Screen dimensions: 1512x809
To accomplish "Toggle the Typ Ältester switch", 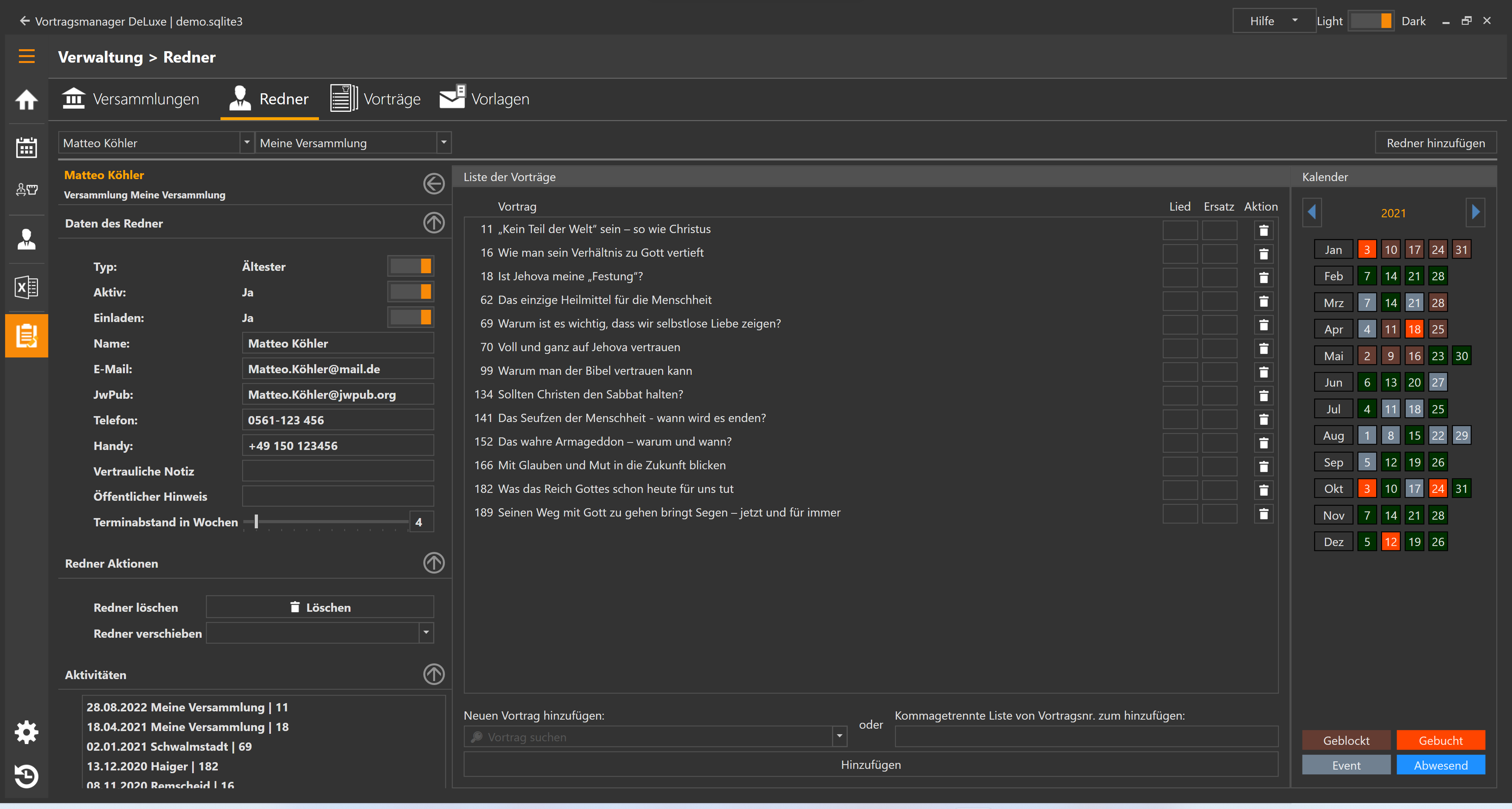I will click(411, 267).
